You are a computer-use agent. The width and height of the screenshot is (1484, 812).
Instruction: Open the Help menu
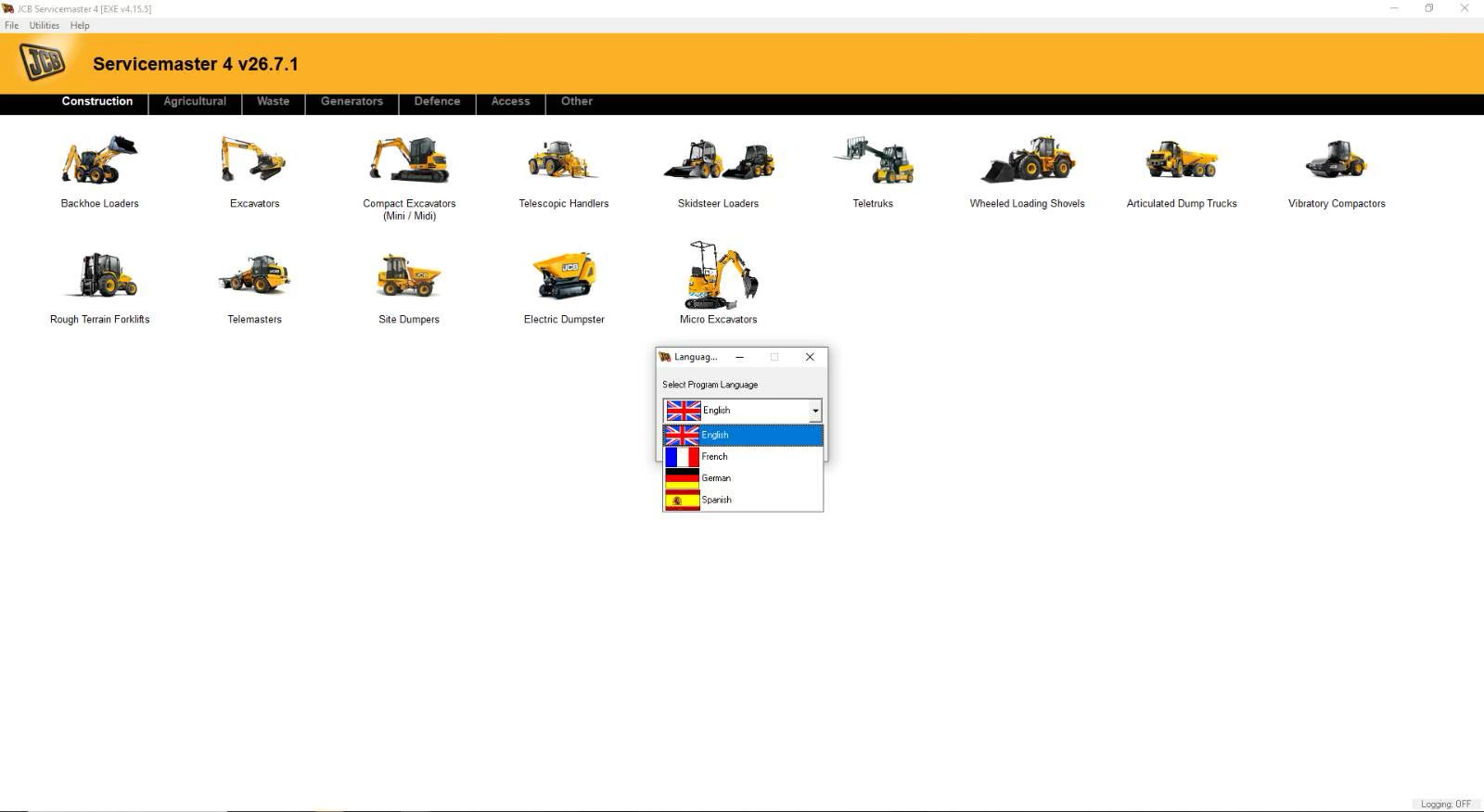point(80,25)
